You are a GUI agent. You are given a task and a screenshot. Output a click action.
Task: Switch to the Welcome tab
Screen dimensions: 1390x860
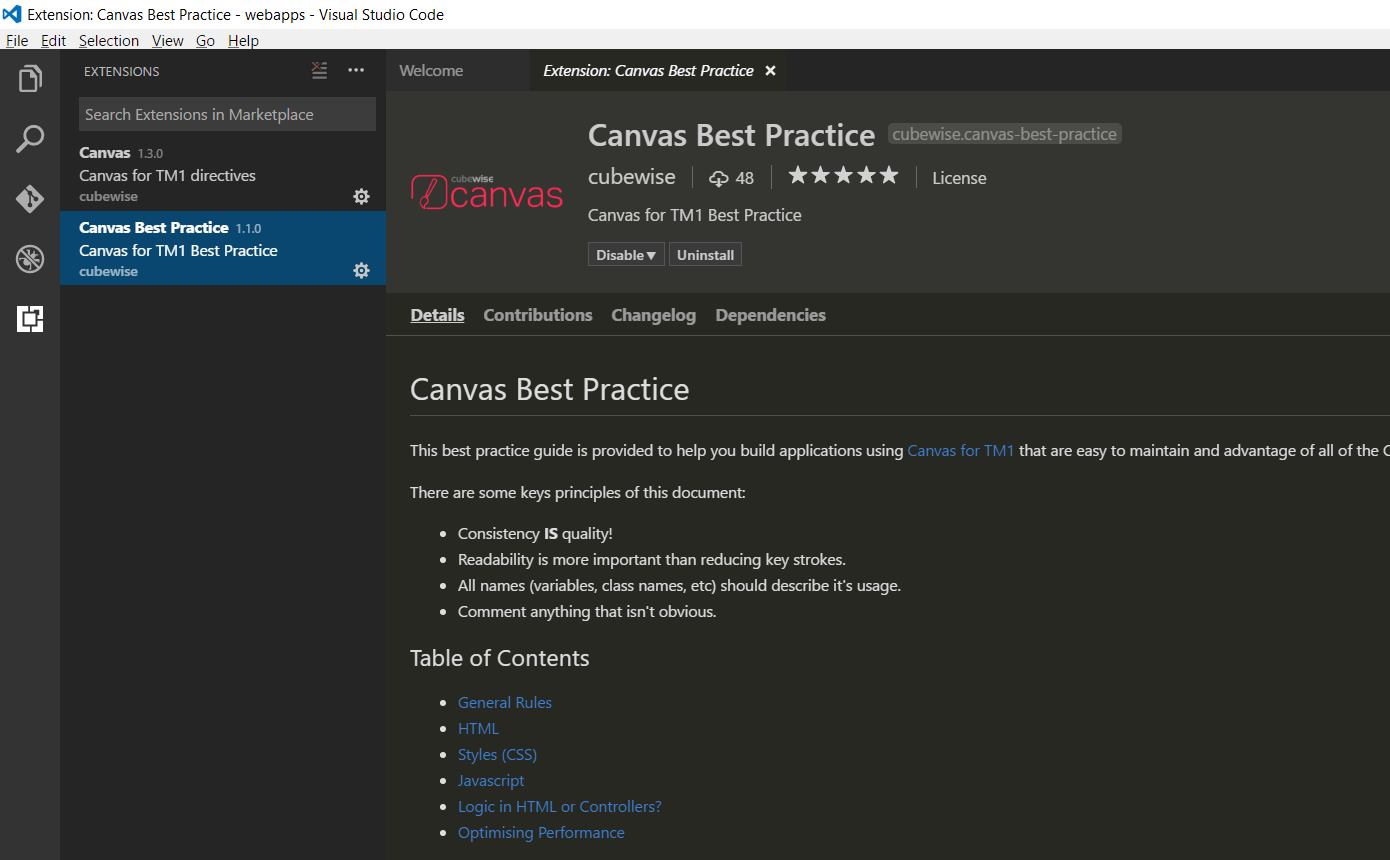point(430,70)
